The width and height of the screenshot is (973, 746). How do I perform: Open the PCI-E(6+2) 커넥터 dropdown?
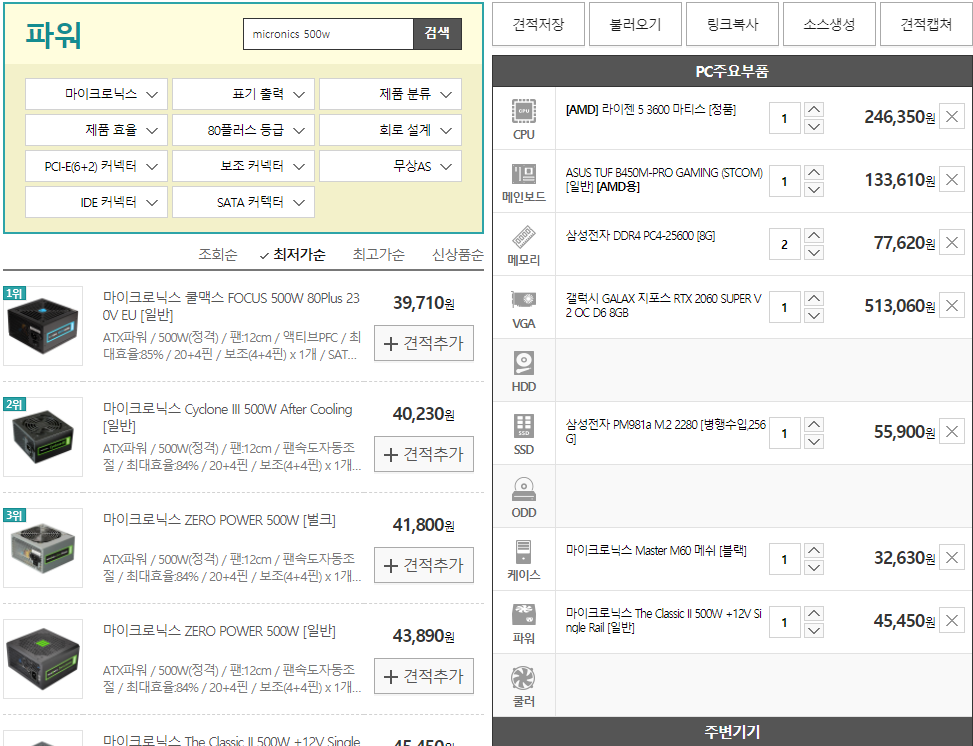pyautogui.click(x=96, y=166)
